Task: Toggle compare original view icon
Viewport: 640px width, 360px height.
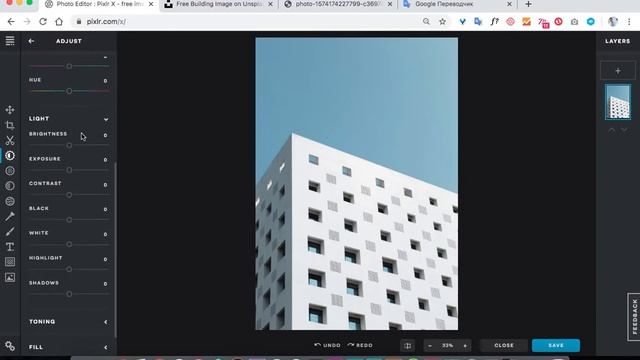Action: (407, 346)
